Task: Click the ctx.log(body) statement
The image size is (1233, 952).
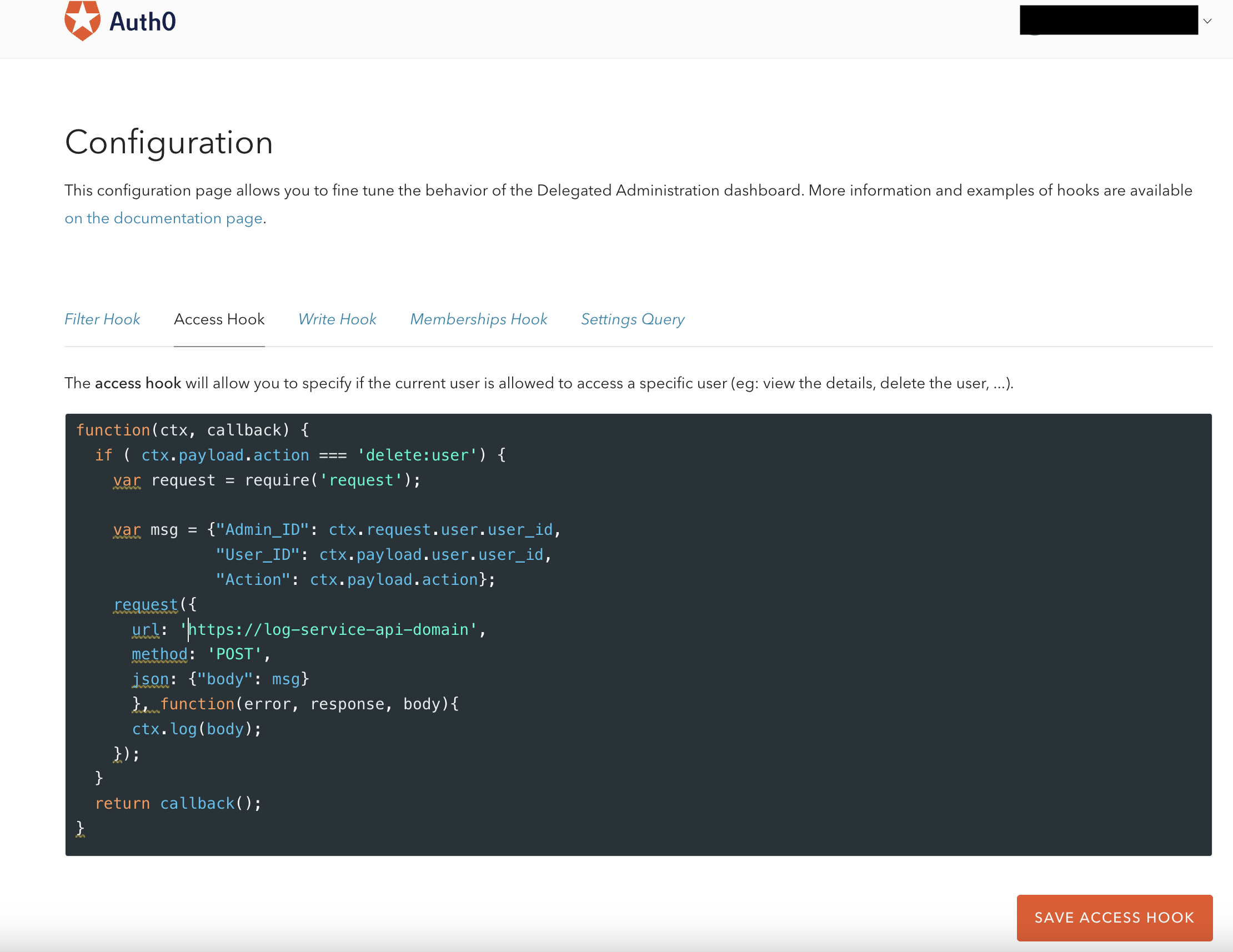Action: click(196, 728)
